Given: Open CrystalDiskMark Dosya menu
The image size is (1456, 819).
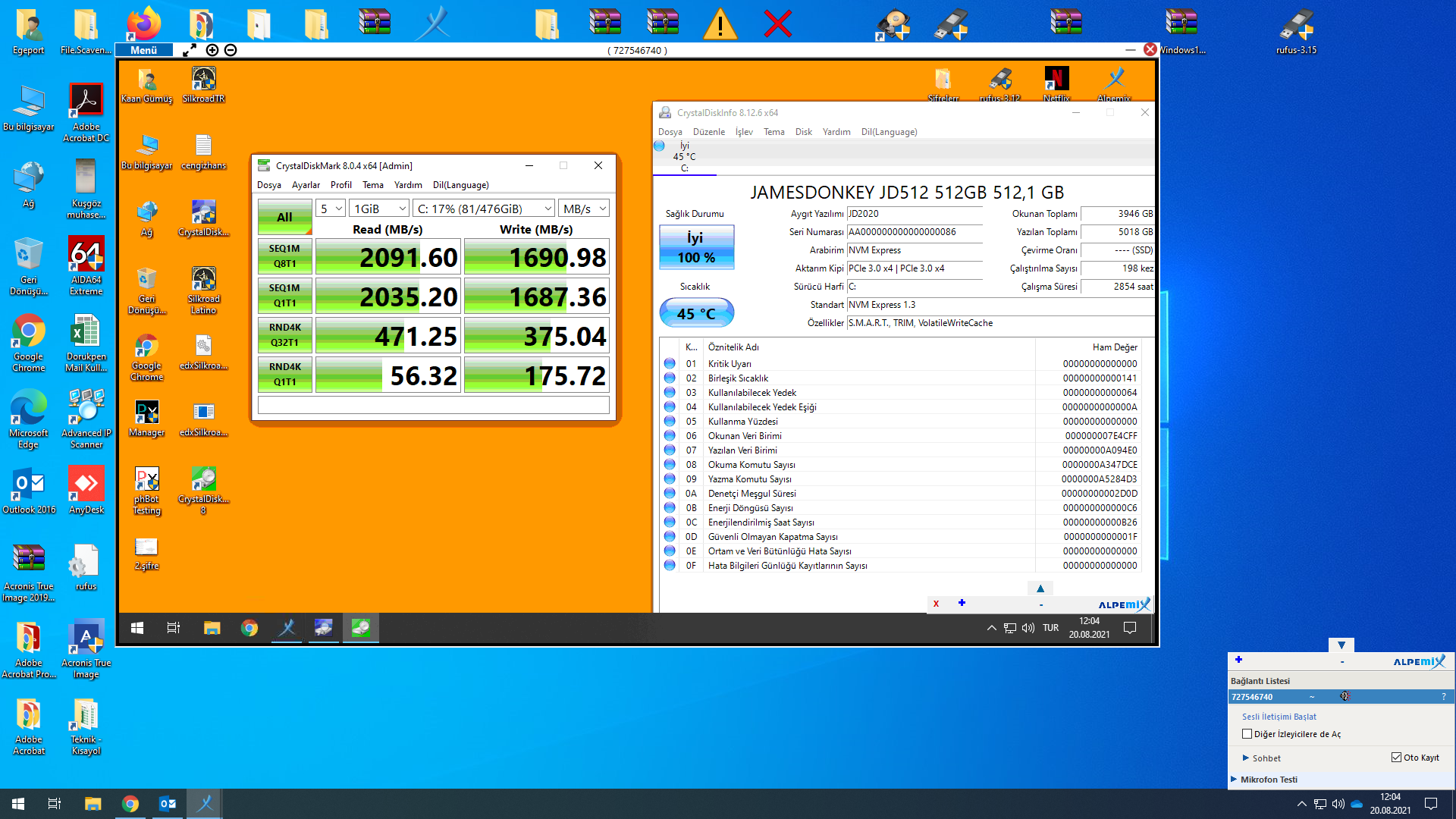Looking at the screenshot, I should [x=269, y=185].
